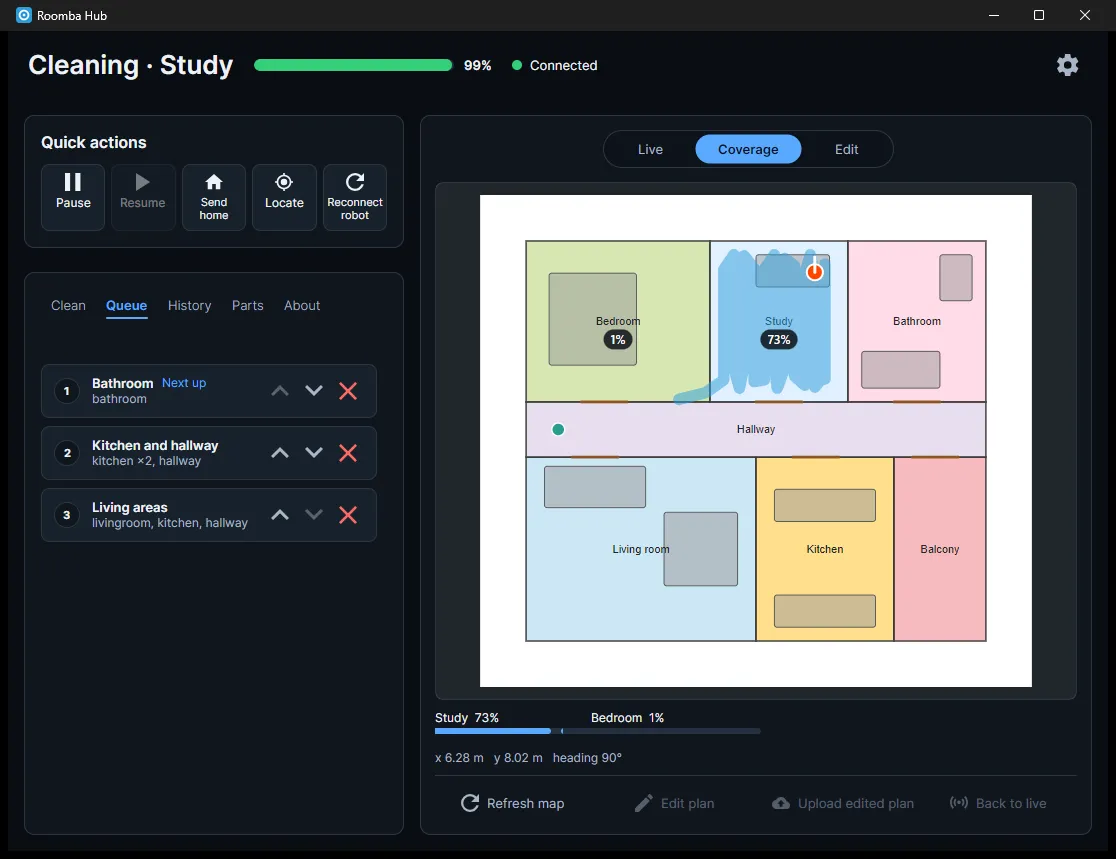The image size is (1116, 859).
Task: Click the robot position marker in Study
Action: click(814, 271)
